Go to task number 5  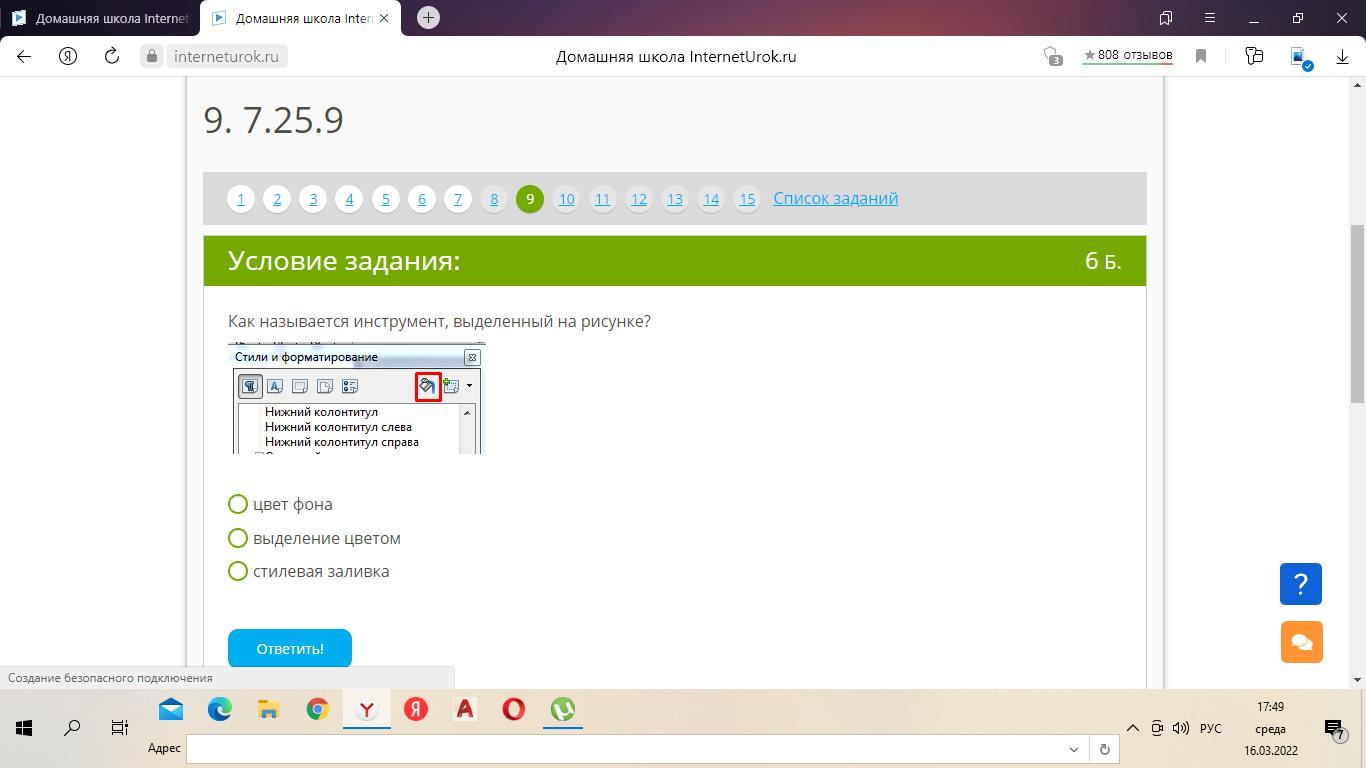pos(385,199)
